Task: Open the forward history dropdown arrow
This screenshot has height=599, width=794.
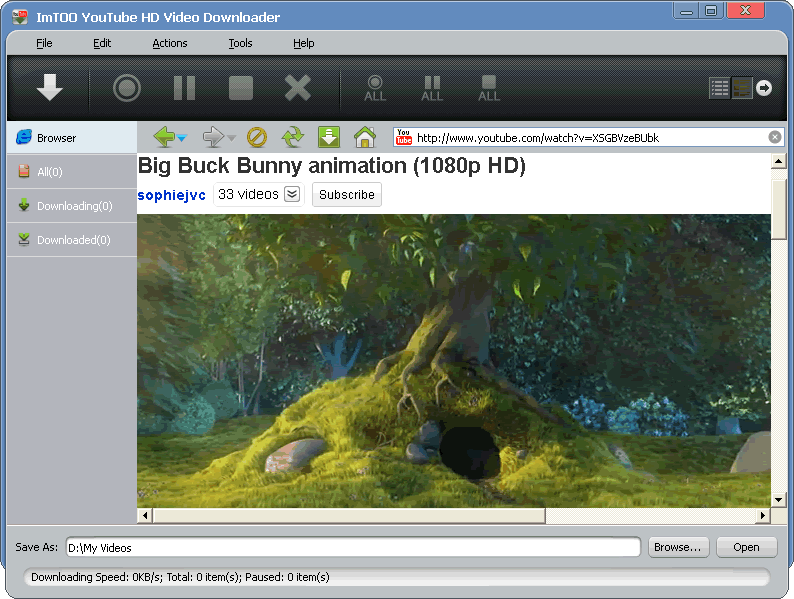Action: point(231,138)
